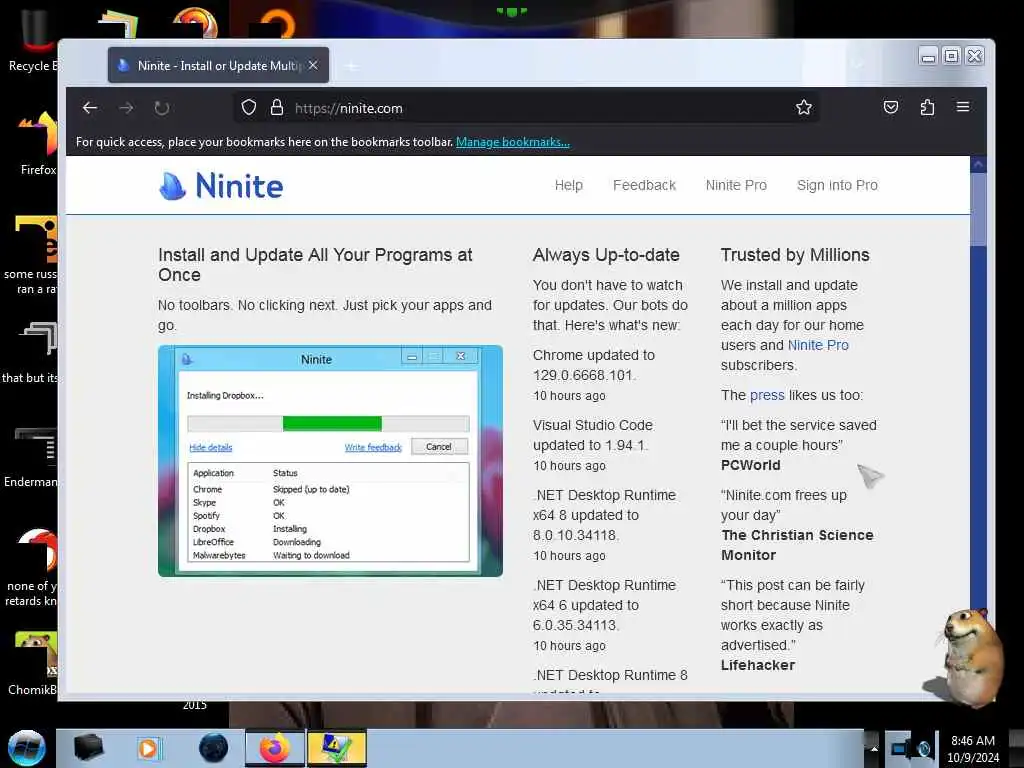
Task: Click the Ninite logo
Action: [x=221, y=185]
